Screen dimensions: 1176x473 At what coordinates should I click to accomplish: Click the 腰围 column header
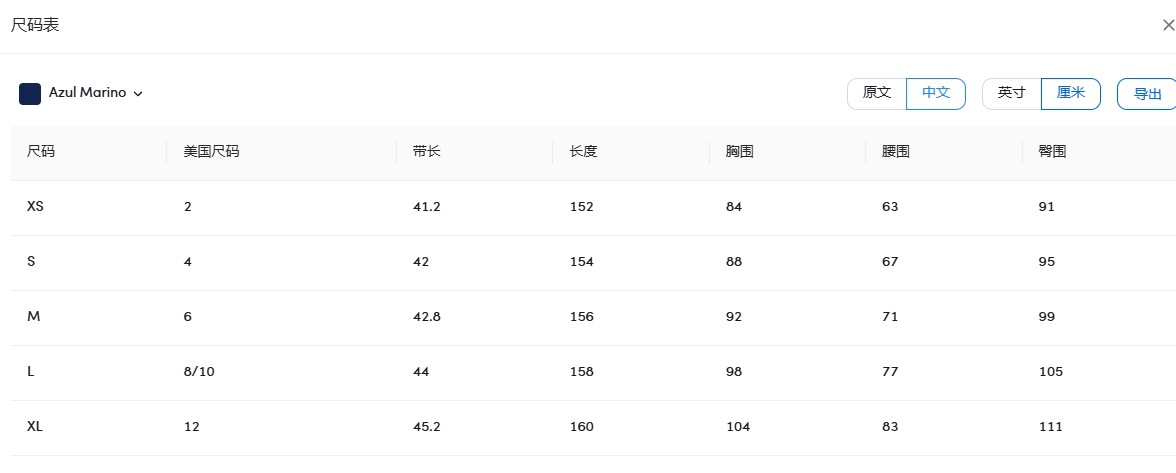[x=896, y=152]
